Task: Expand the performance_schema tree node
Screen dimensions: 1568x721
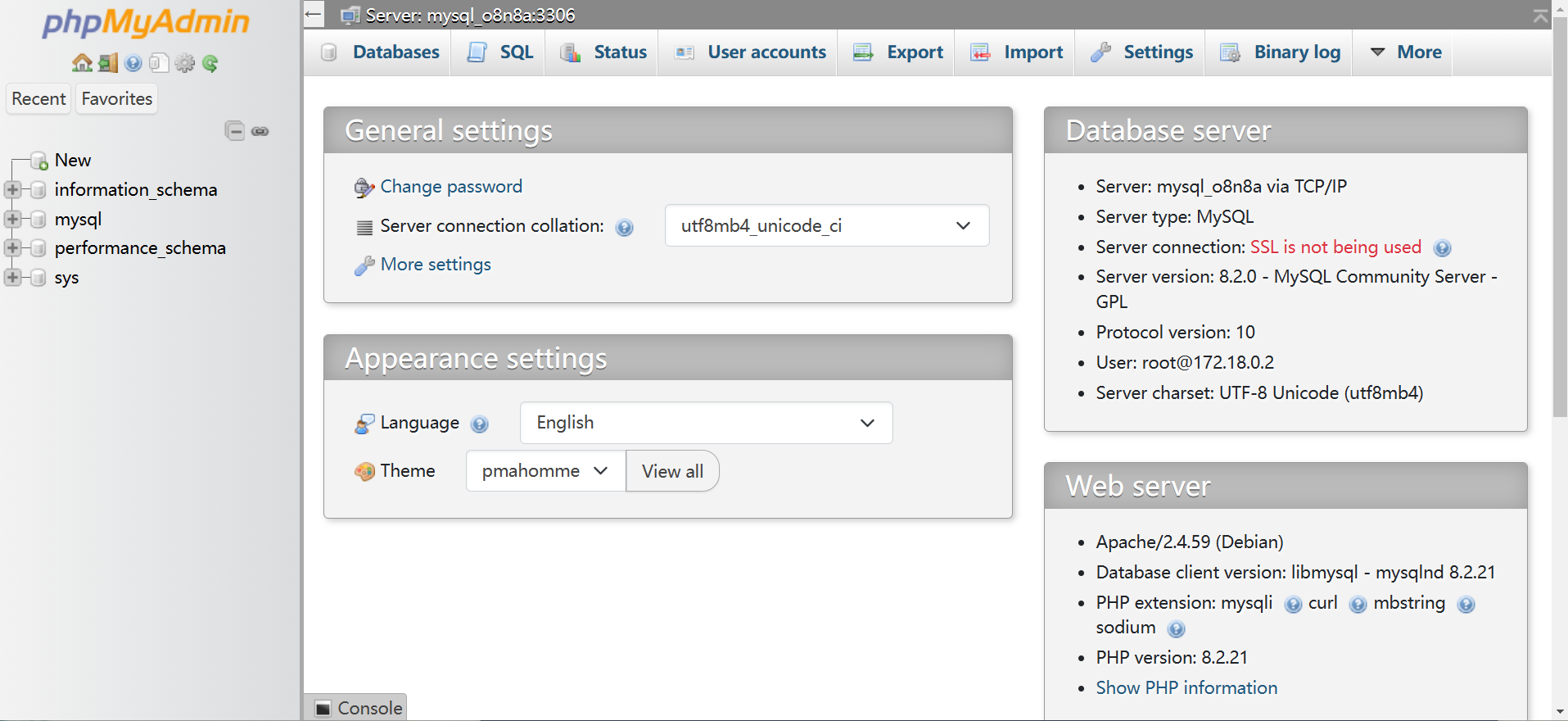Action: 12,248
